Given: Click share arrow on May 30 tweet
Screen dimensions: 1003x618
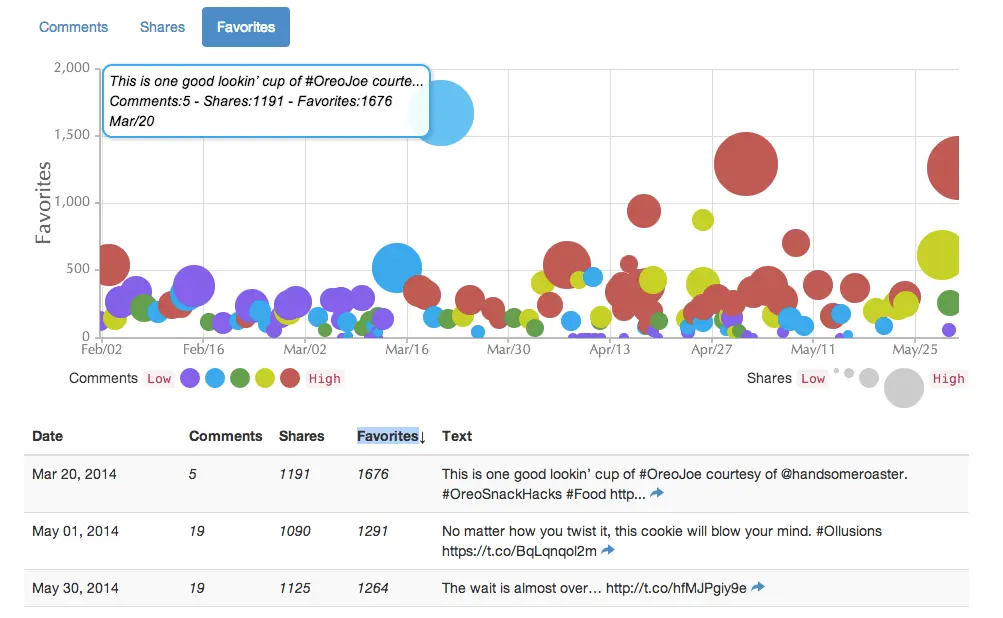Looking at the screenshot, I should pyautogui.click(x=757, y=588).
